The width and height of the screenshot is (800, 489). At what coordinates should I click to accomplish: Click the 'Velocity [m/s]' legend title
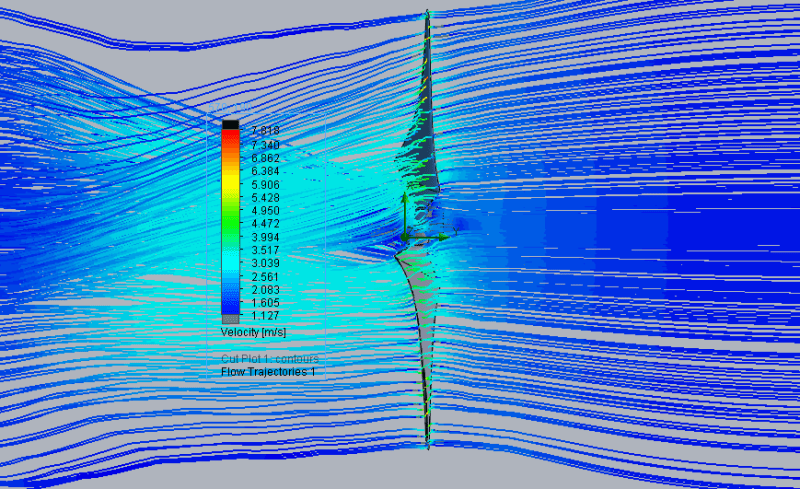pyautogui.click(x=254, y=332)
